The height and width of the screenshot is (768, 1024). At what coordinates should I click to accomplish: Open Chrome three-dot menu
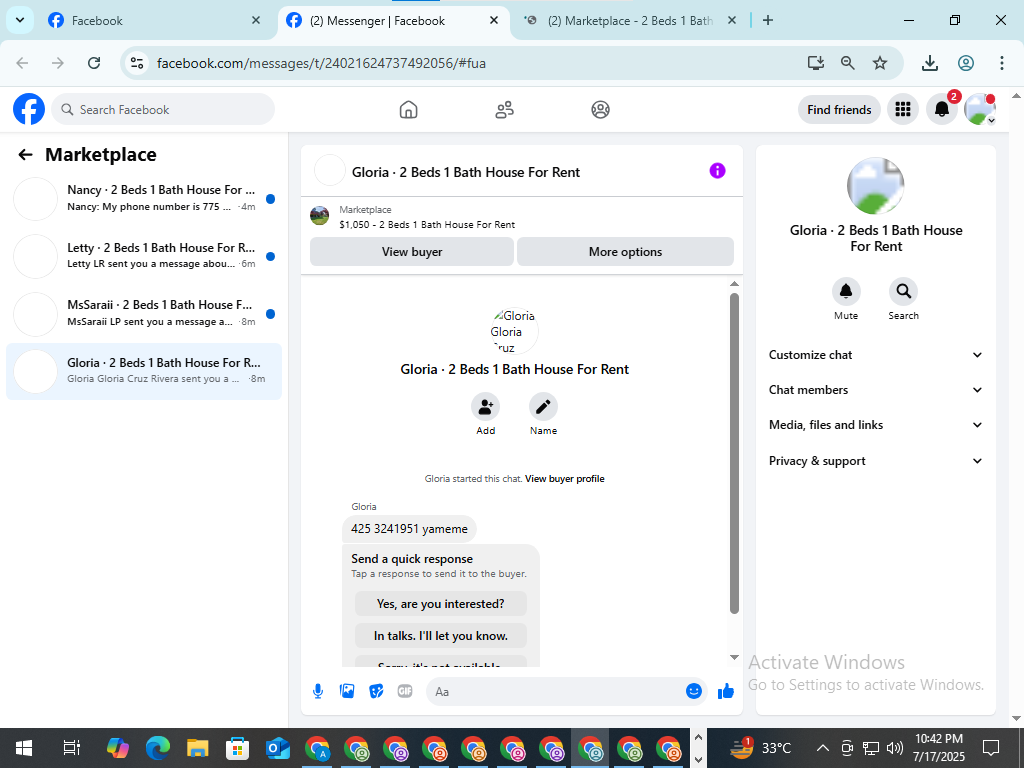1001,63
